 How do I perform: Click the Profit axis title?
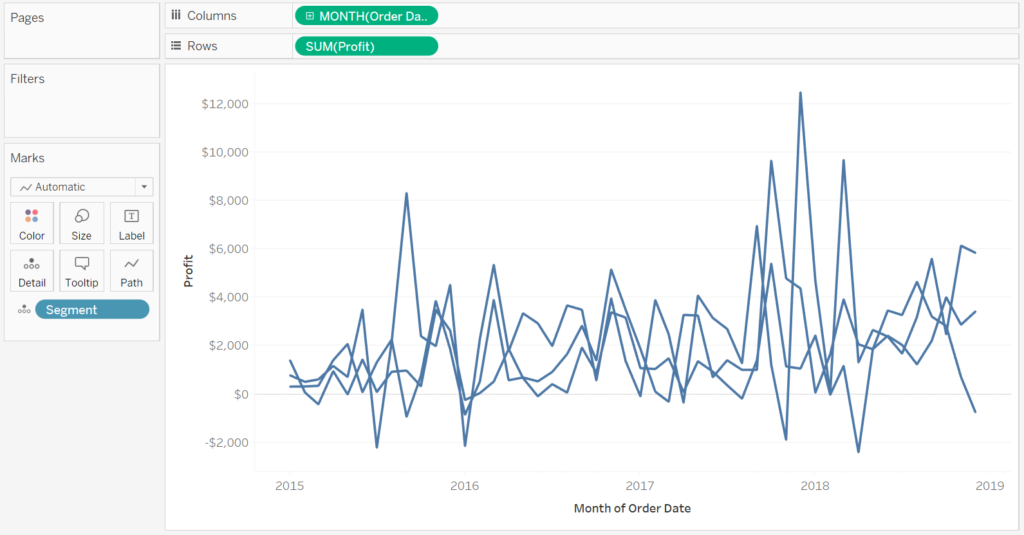(x=189, y=271)
